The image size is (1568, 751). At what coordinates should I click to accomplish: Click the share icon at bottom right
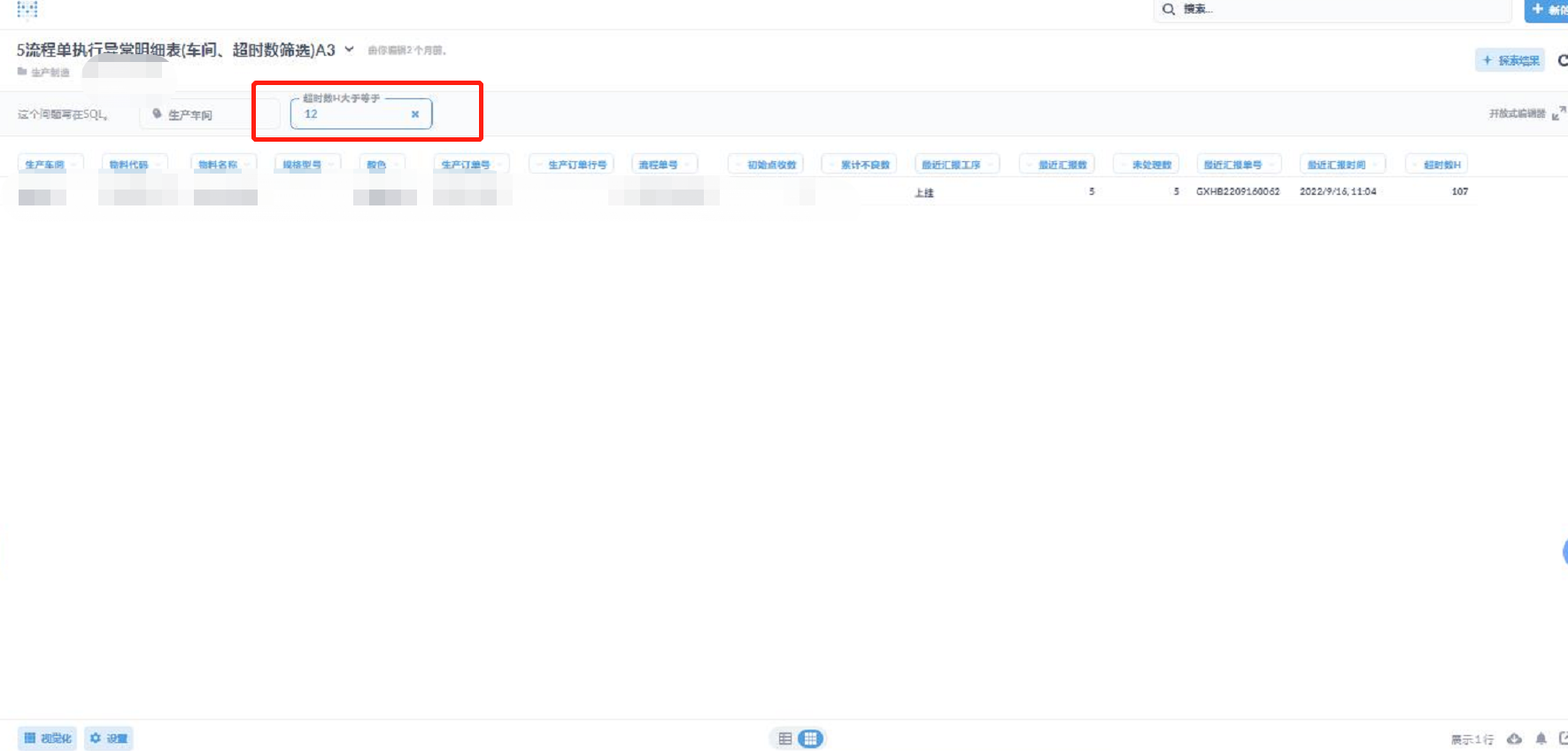pos(1563,739)
